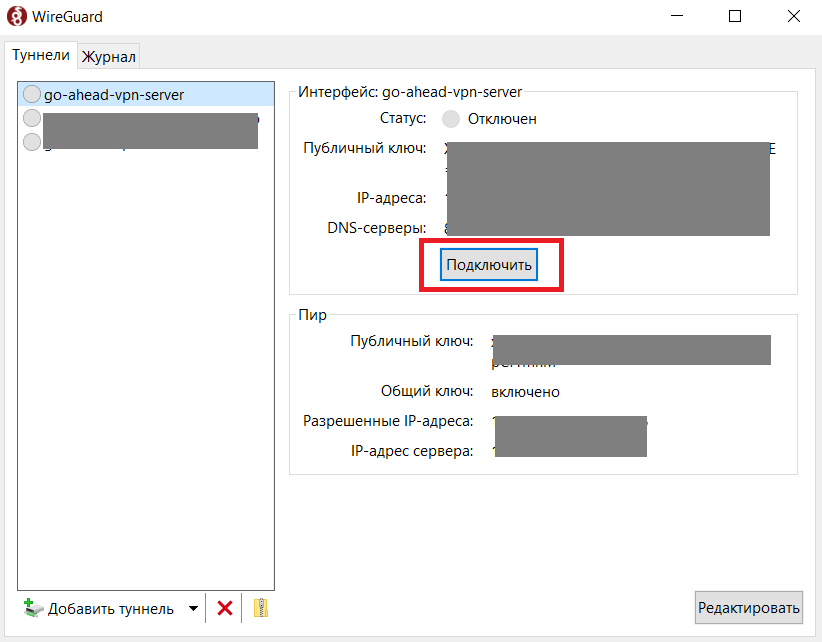Screen dimensions: 822x642
Task: Switch to the Журнал tab
Action: click(108, 57)
